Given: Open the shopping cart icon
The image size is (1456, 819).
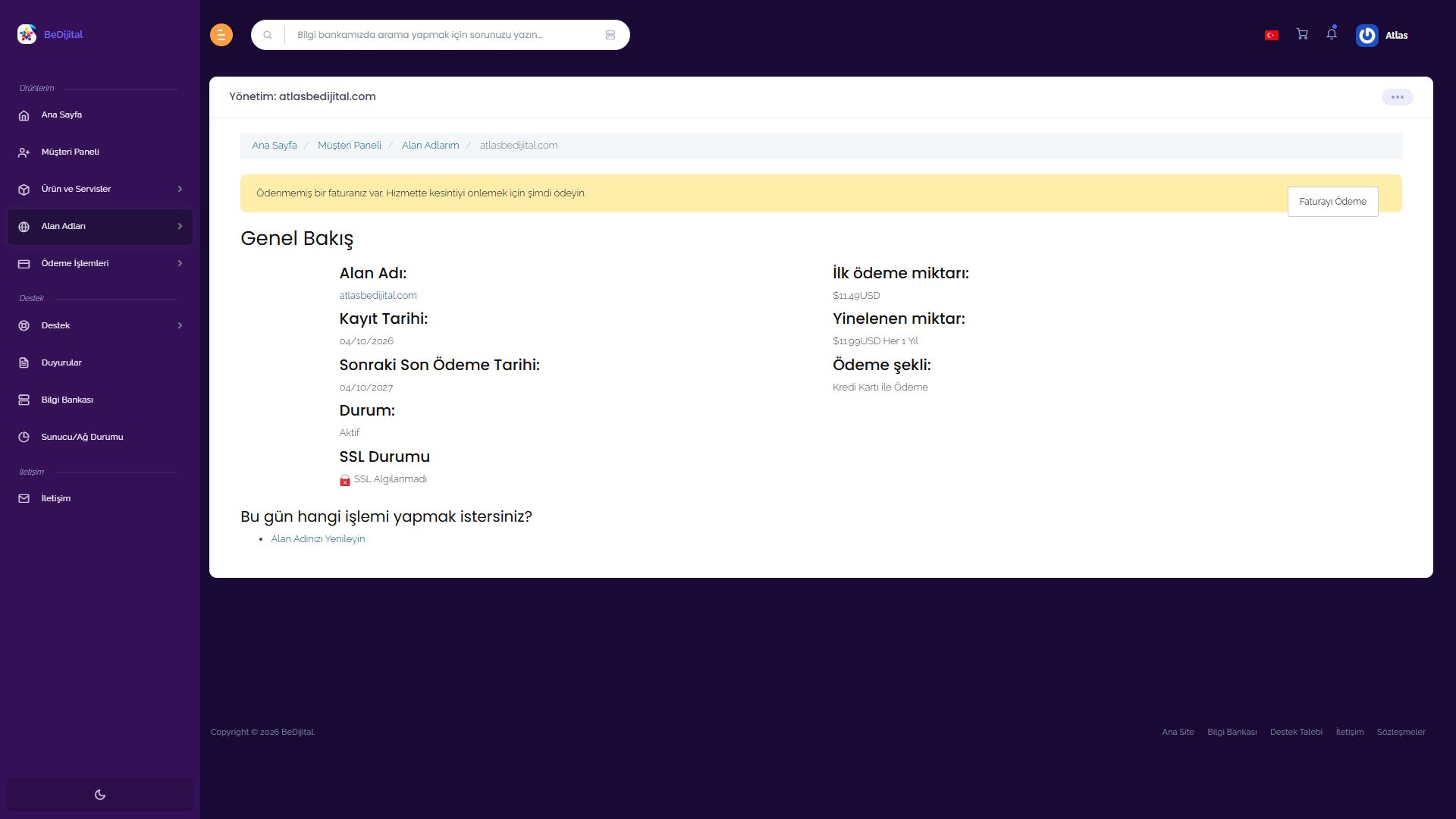Looking at the screenshot, I should tap(1302, 34).
